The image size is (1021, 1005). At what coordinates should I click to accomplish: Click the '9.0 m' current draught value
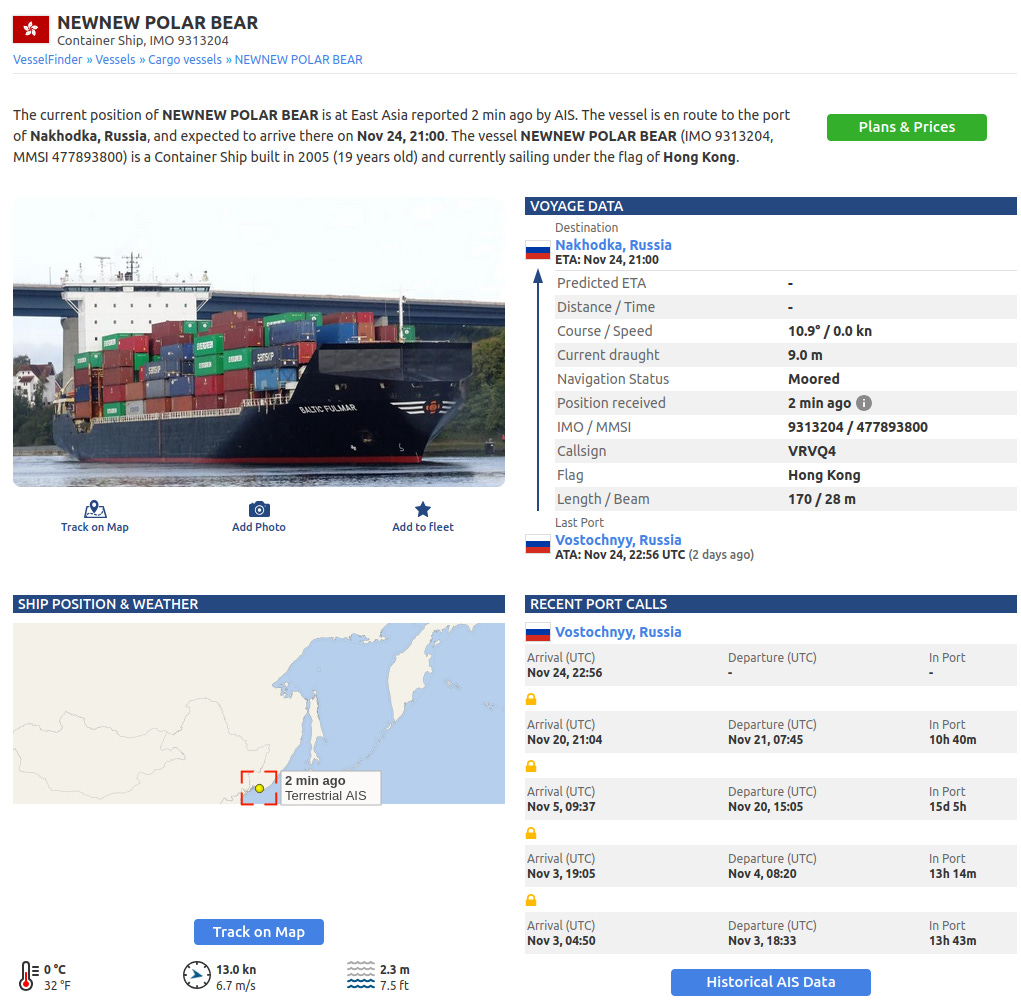coord(805,355)
